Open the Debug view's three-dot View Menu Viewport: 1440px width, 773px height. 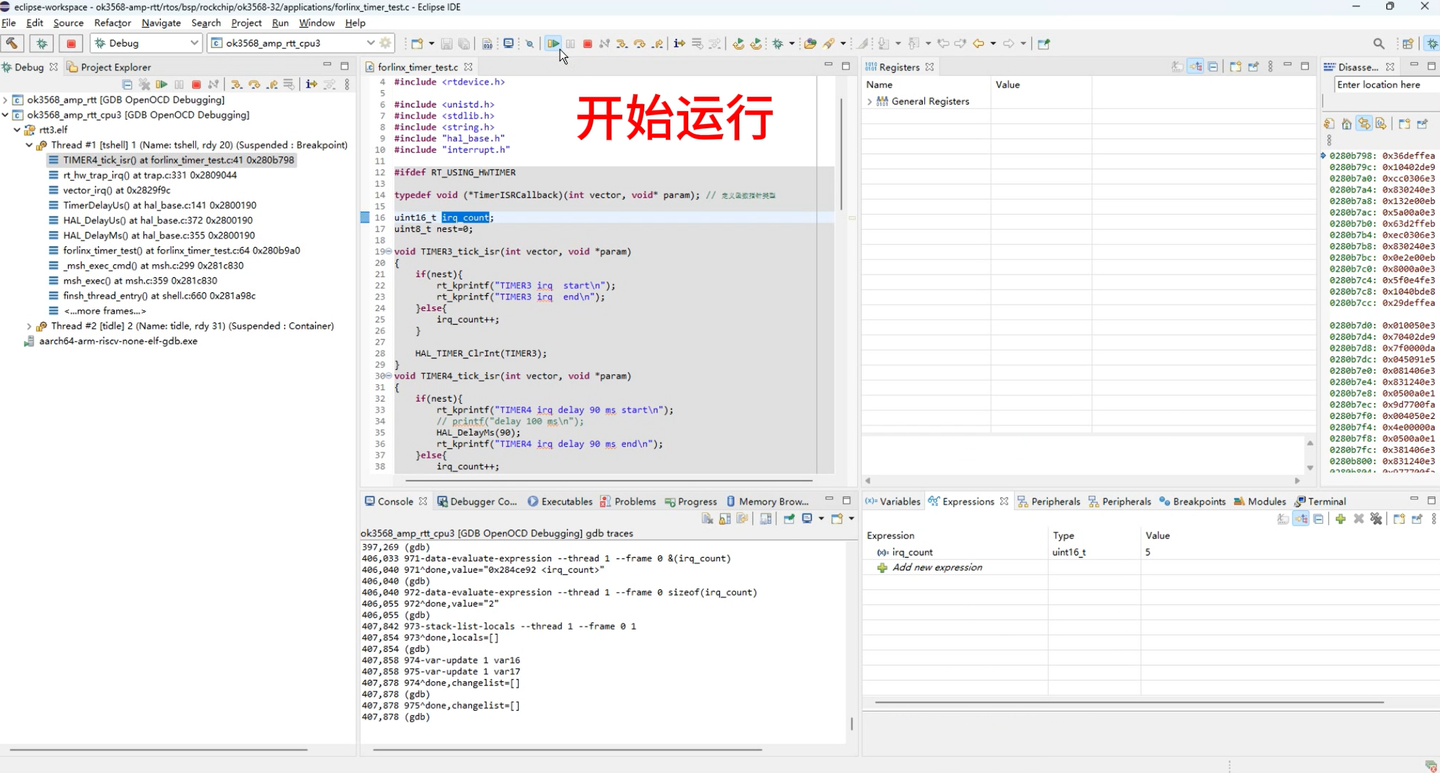coord(347,85)
